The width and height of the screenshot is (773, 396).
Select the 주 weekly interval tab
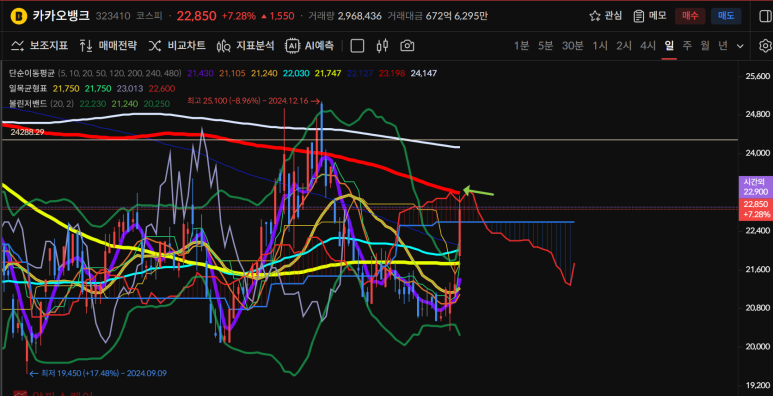687,46
